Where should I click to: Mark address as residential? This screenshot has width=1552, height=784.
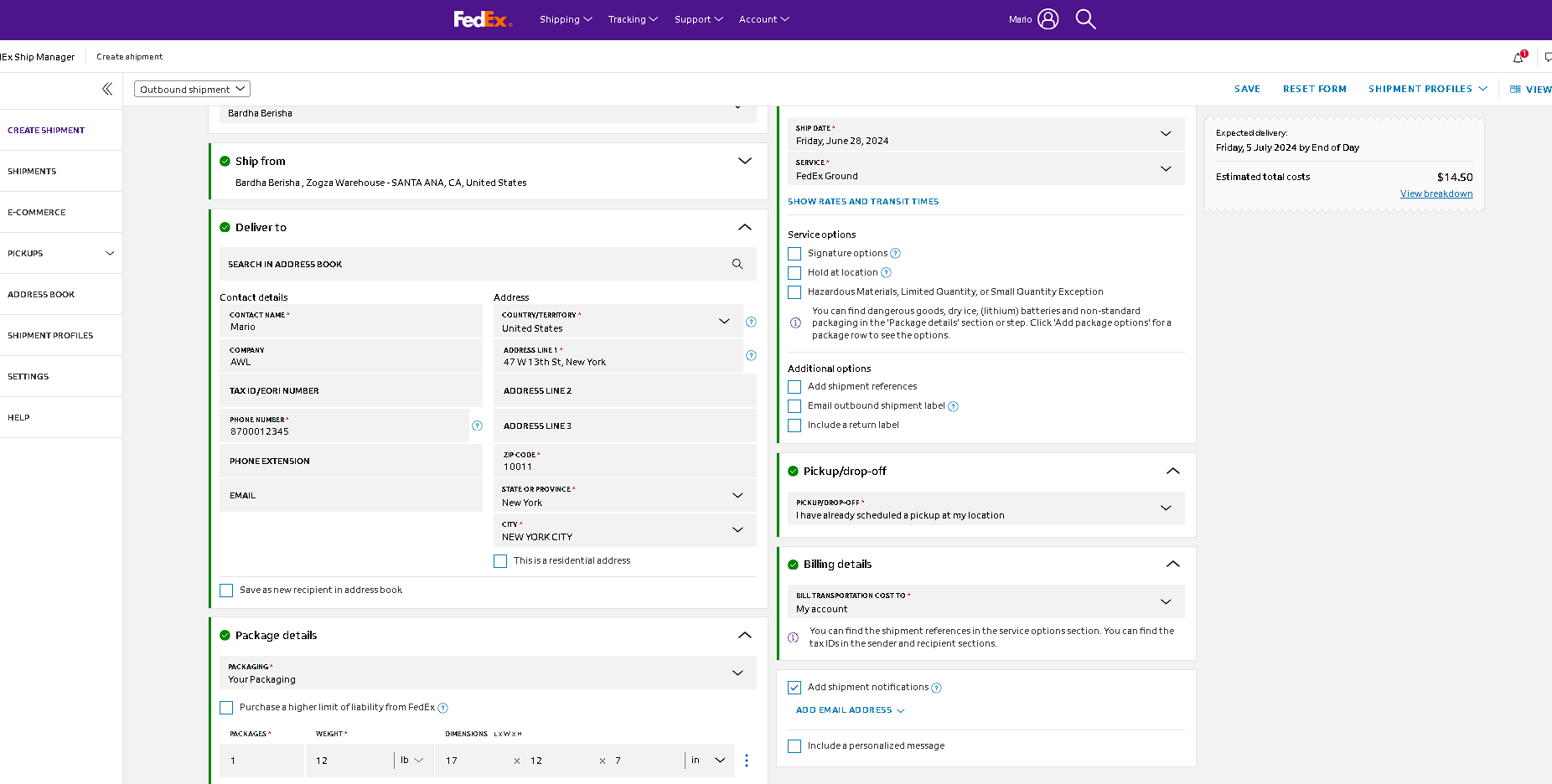[500, 561]
